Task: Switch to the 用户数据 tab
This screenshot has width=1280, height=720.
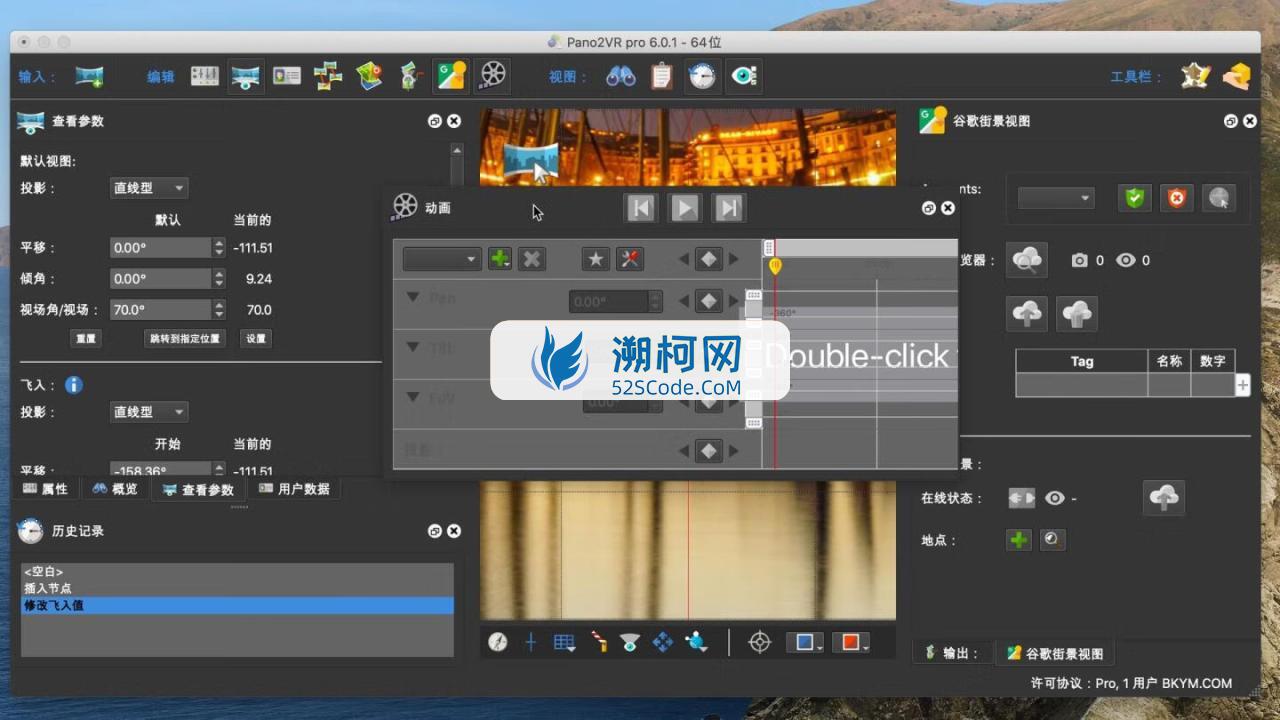Action: 294,489
